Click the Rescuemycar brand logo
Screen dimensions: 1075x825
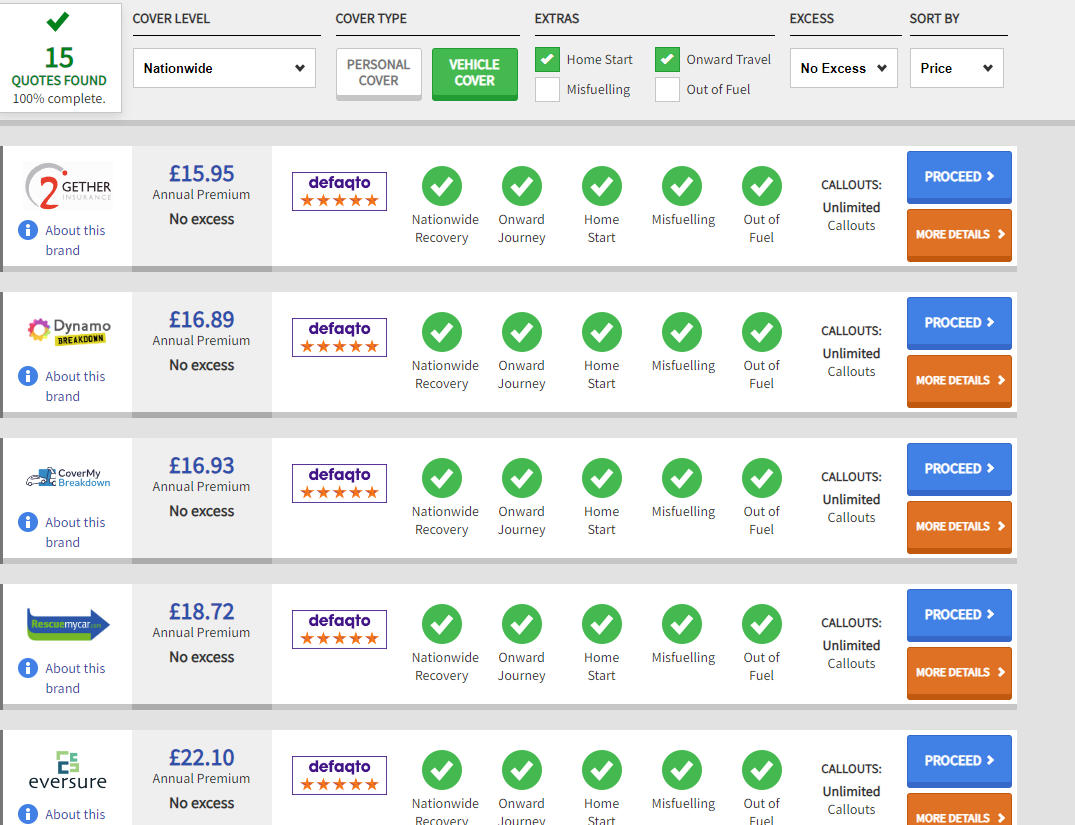click(x=67, y=625)
